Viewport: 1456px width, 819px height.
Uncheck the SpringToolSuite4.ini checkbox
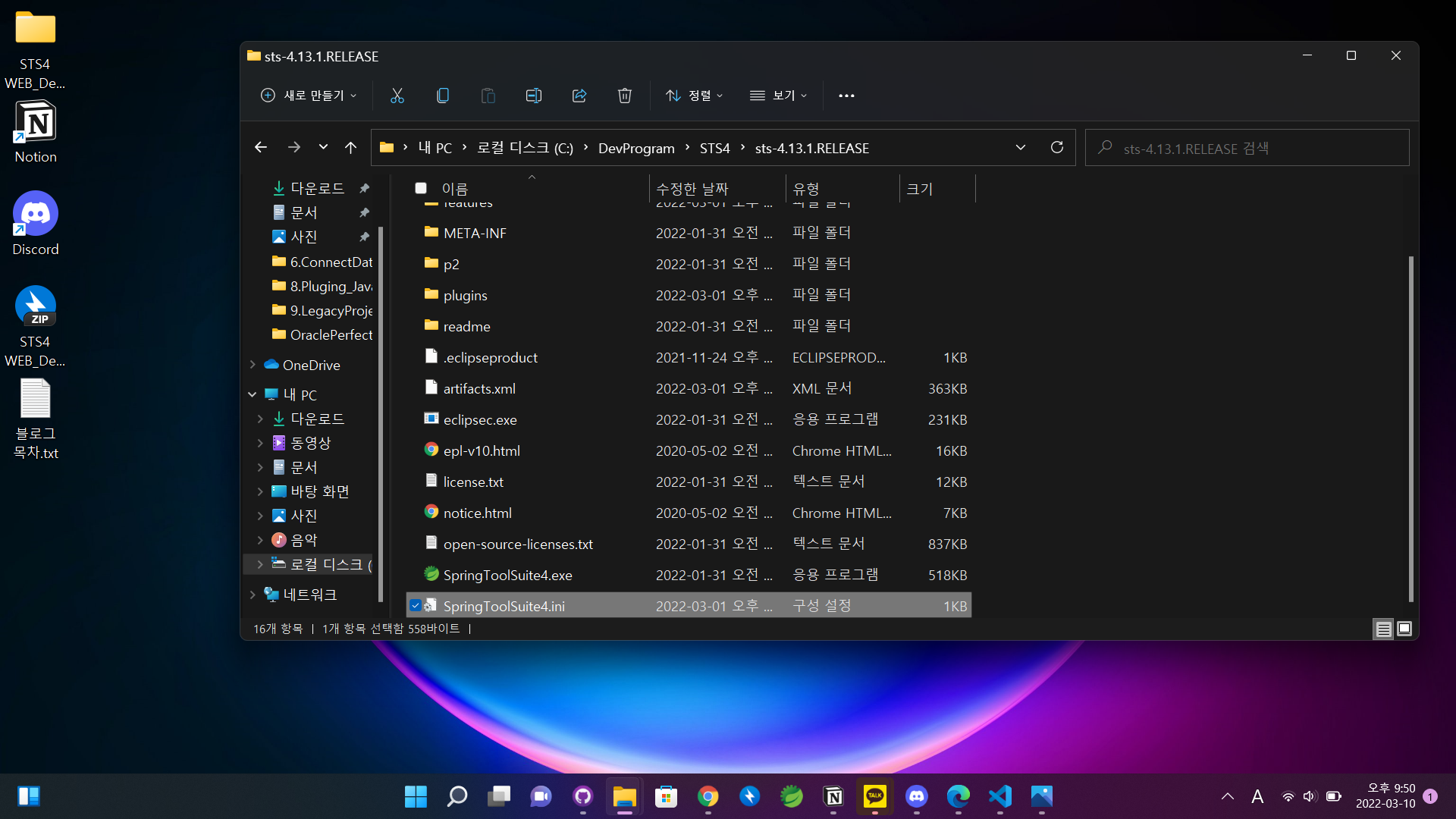click(416, 606)
